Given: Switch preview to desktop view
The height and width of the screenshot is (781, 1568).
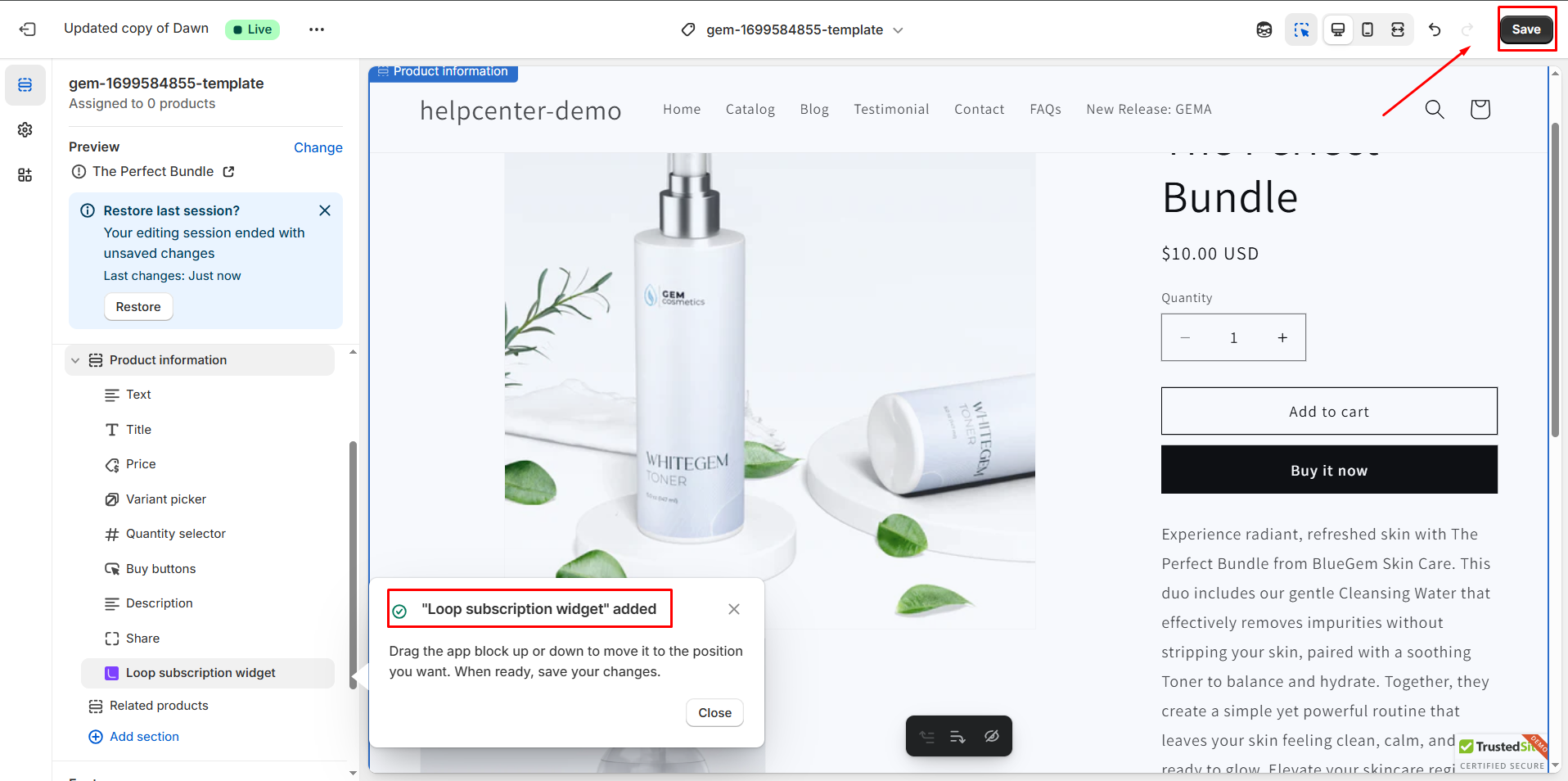Looking at the screenshot, I should (x=1338, y=29).
